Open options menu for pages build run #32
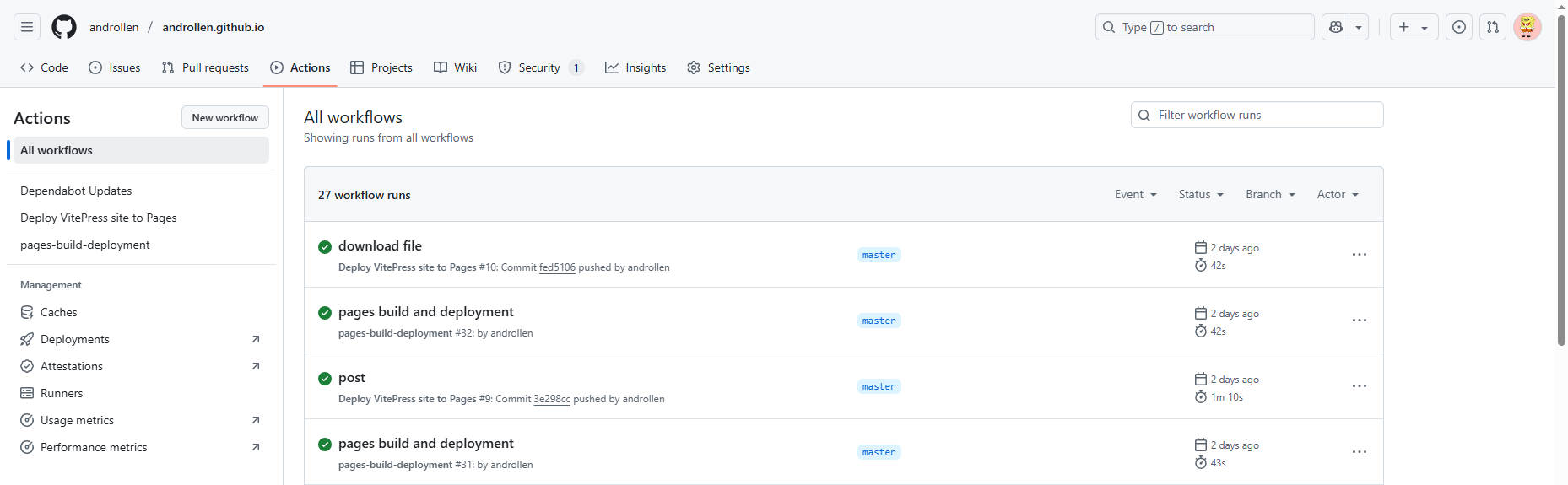The width and height of the screenshot is (1568, 485). click(1359, 320)
